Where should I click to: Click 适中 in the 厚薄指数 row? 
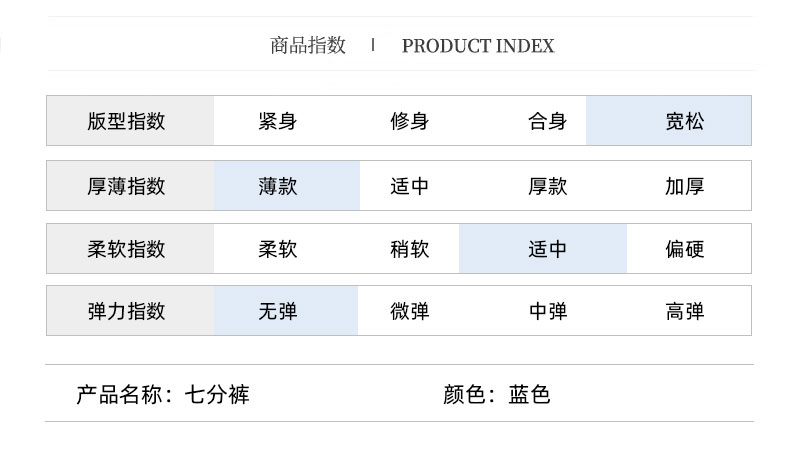pos(409,186)
